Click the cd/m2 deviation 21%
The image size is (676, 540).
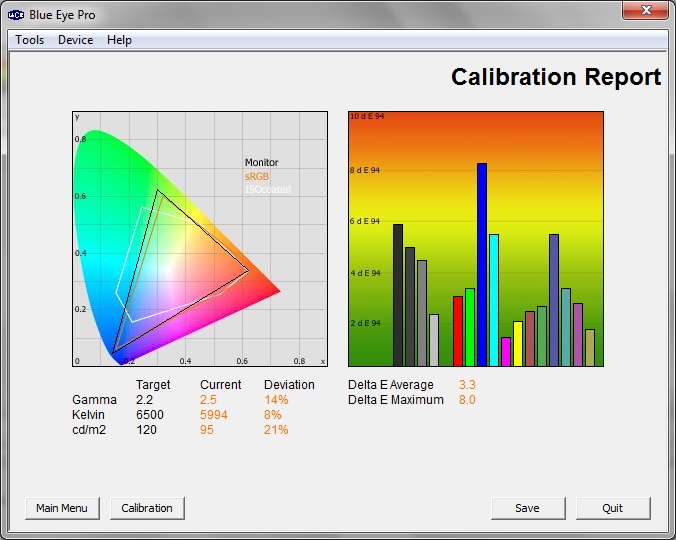pos(276,430)
